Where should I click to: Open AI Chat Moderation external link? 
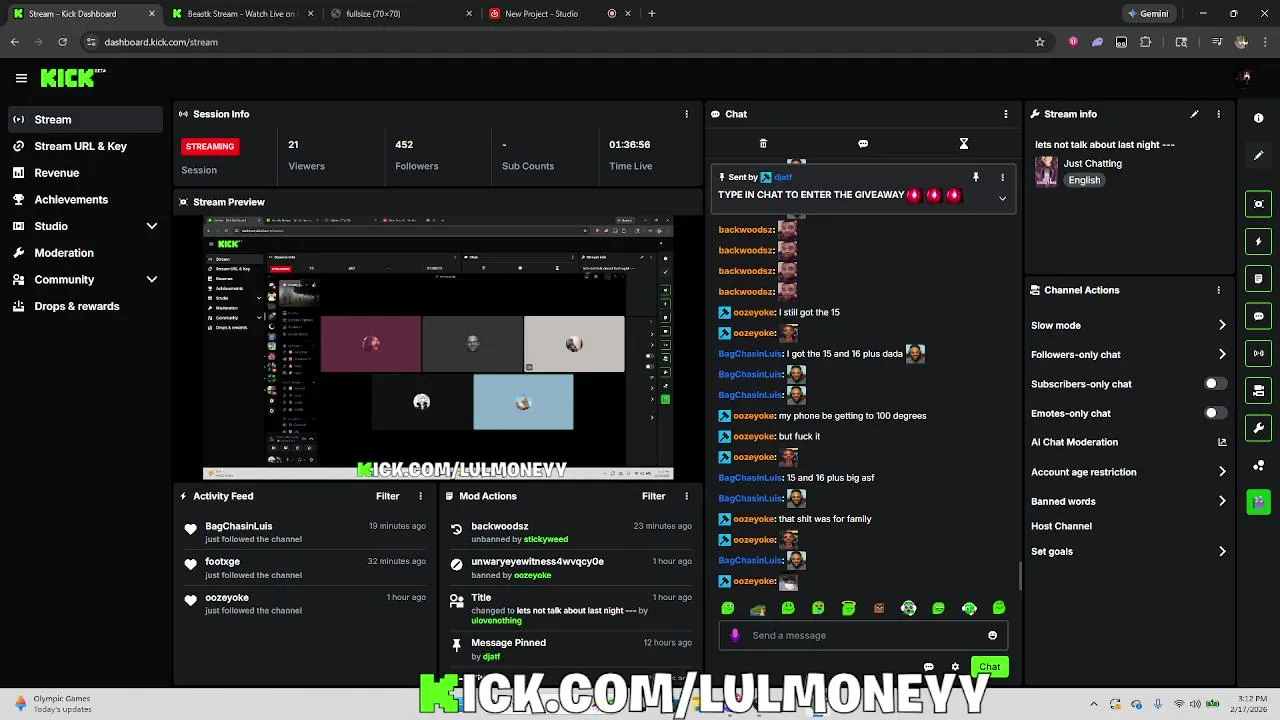click(1222, 442)
